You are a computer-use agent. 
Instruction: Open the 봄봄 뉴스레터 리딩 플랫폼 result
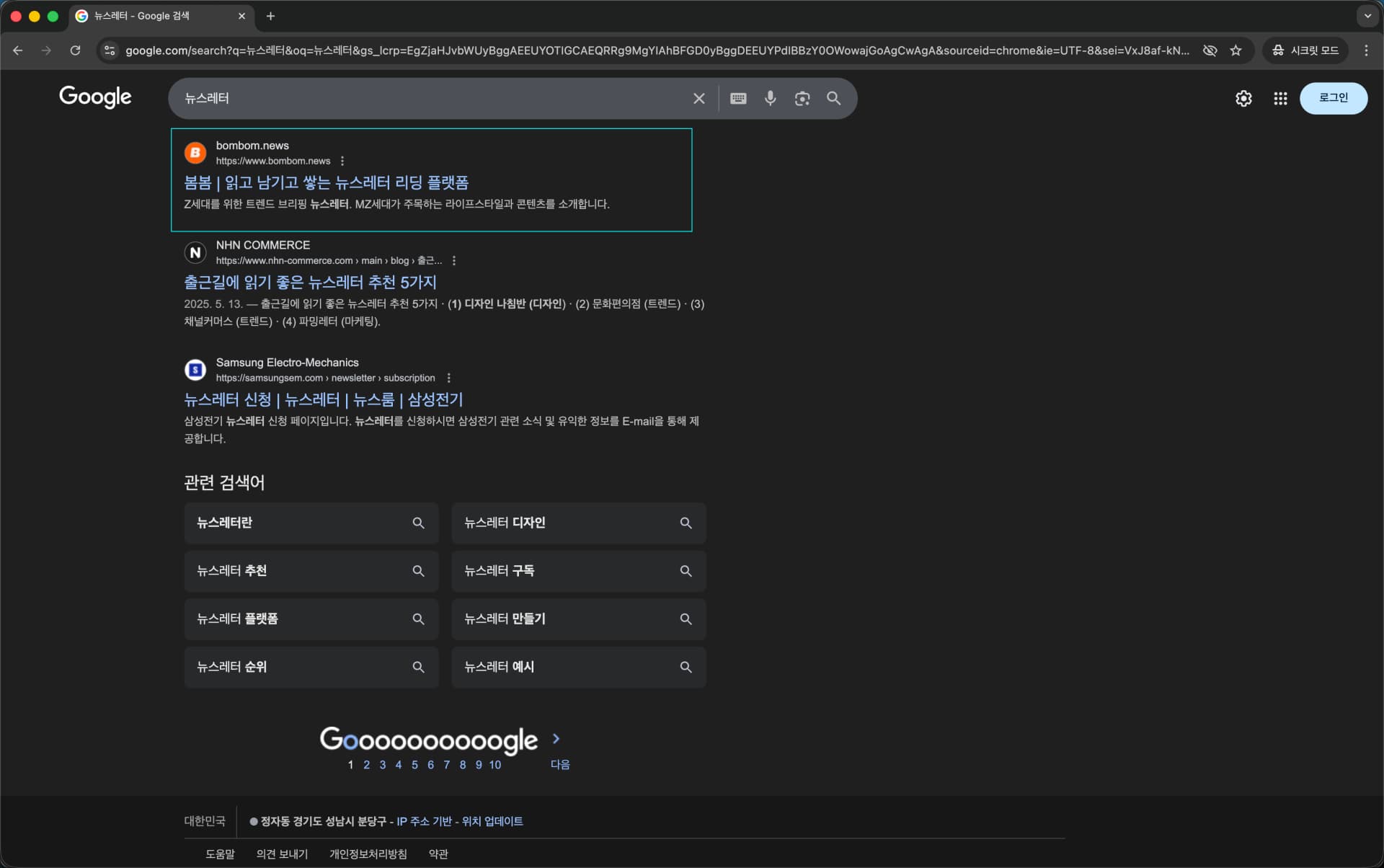[326, 182]
